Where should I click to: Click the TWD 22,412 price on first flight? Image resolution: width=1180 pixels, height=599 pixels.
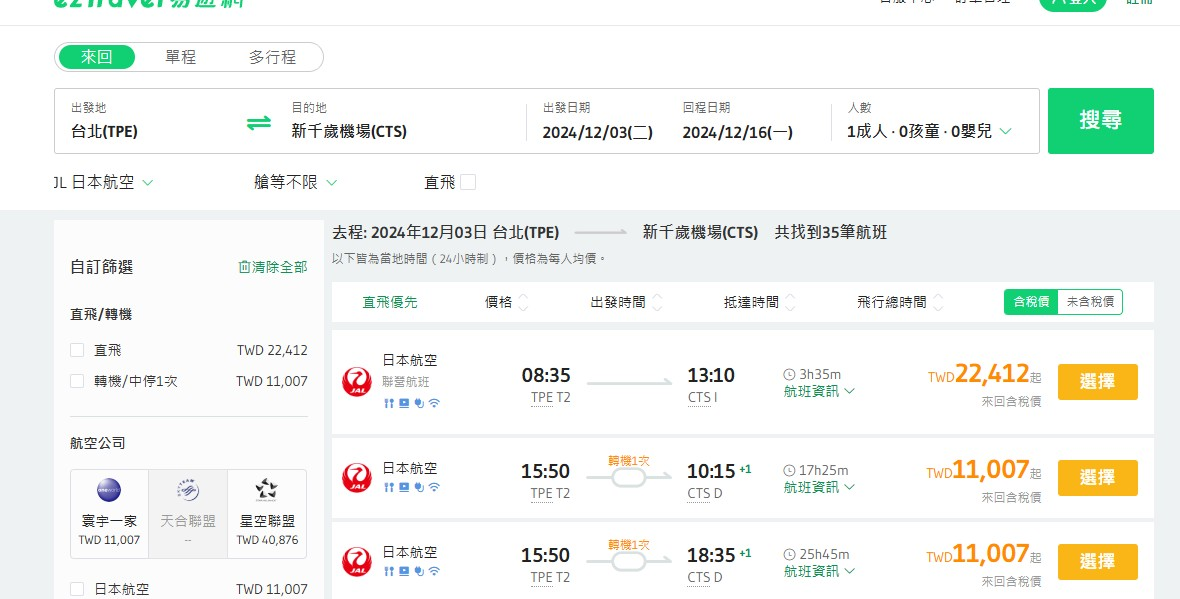coord(984,374)
